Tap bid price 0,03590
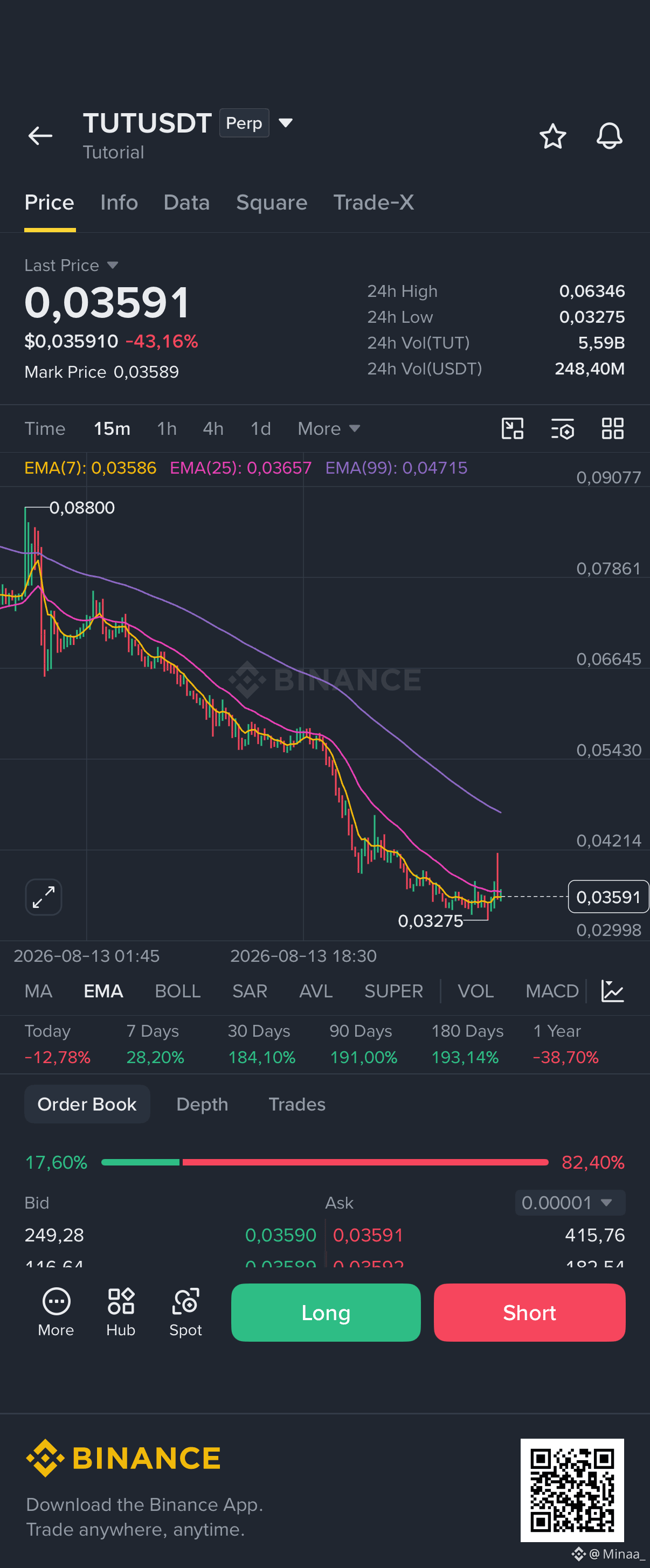This screenshot has width=650, height=1568. [x=281, y=1235]
